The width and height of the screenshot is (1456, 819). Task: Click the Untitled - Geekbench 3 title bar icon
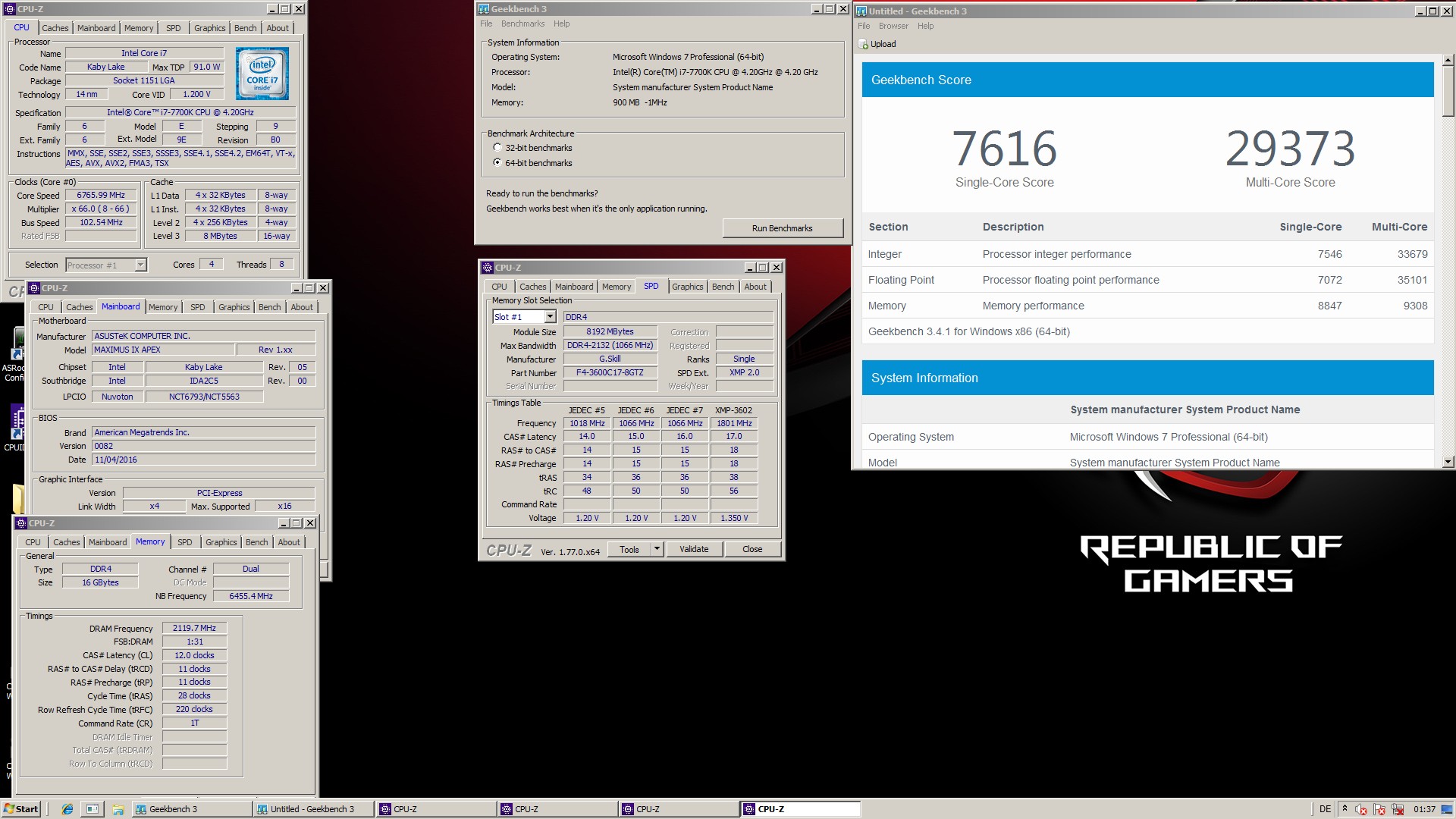[861, 11]
